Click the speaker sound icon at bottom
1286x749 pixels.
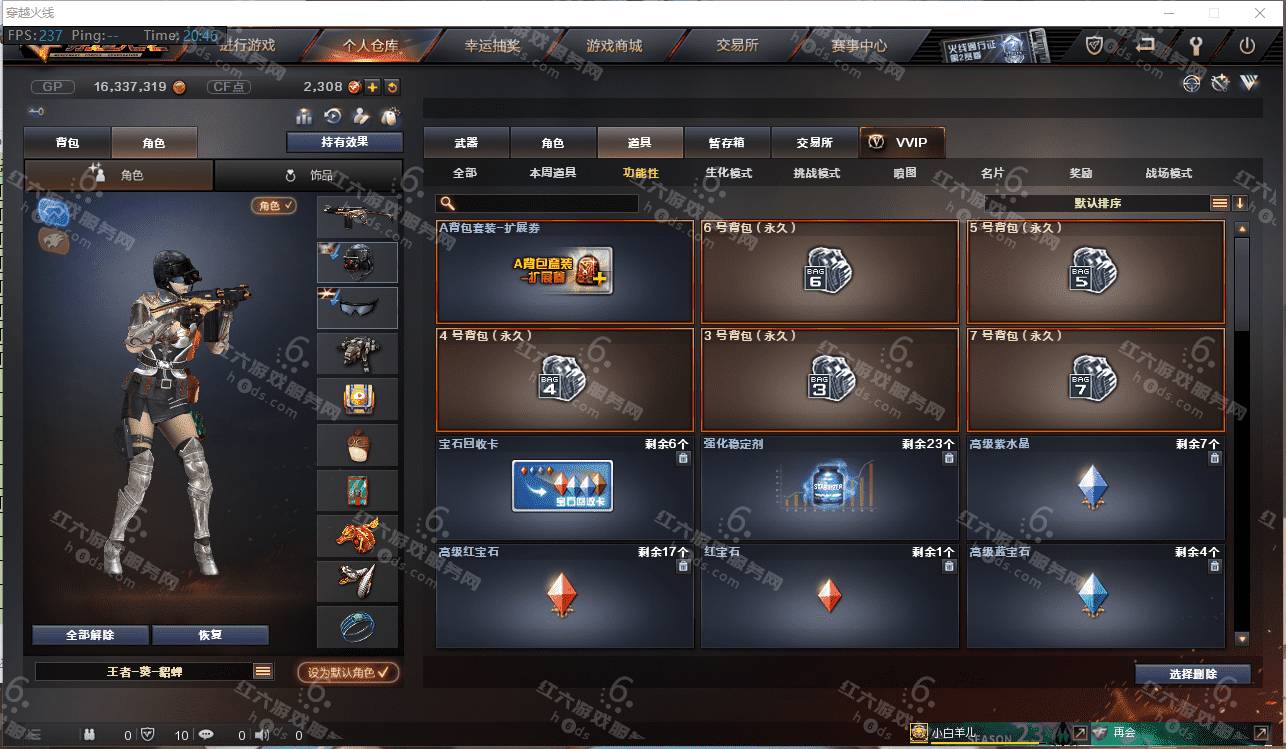tap(262, 735)
